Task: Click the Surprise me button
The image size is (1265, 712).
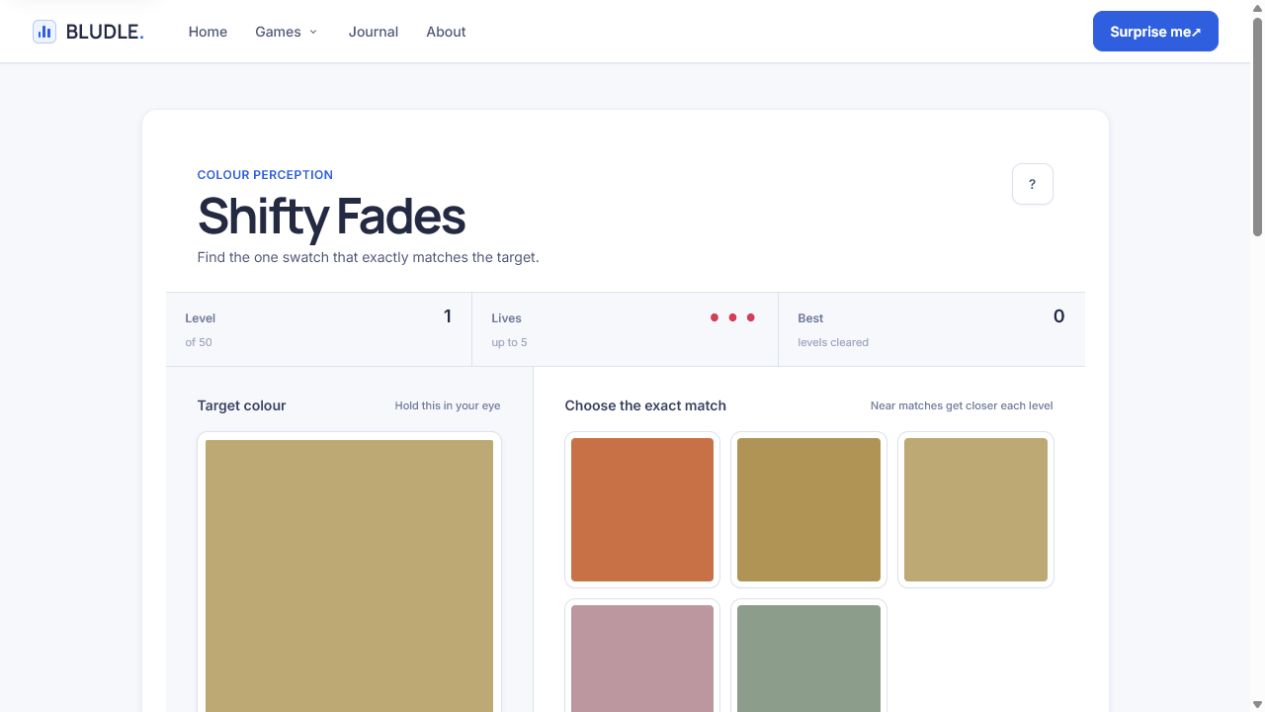Action: click(x=1155, y=31)
